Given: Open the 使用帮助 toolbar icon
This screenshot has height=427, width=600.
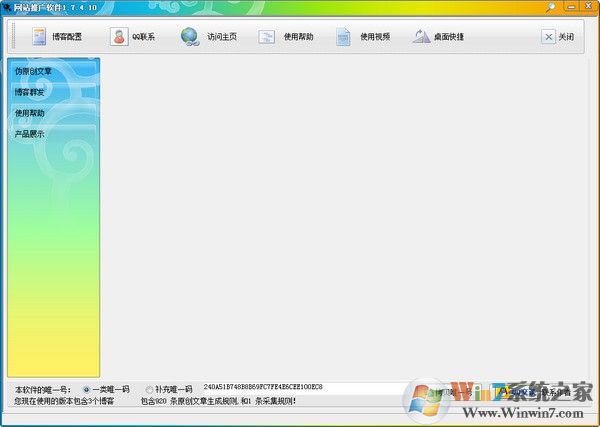Looking at the screenshot, I should [x=266, y=37].
